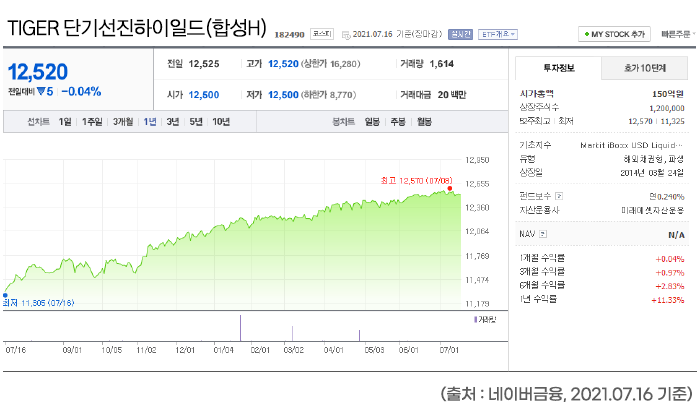Click the stock code 182490
700x417 pixels.
[288, 34]
